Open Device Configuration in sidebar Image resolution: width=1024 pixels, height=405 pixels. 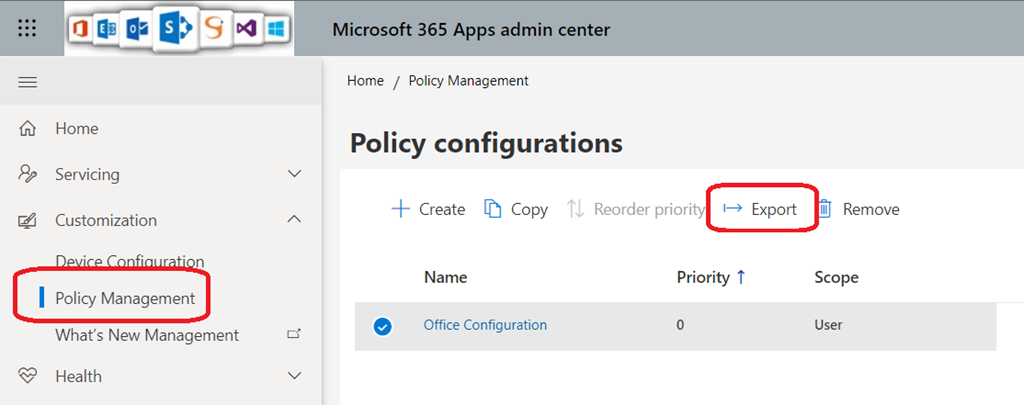[130, 261]
